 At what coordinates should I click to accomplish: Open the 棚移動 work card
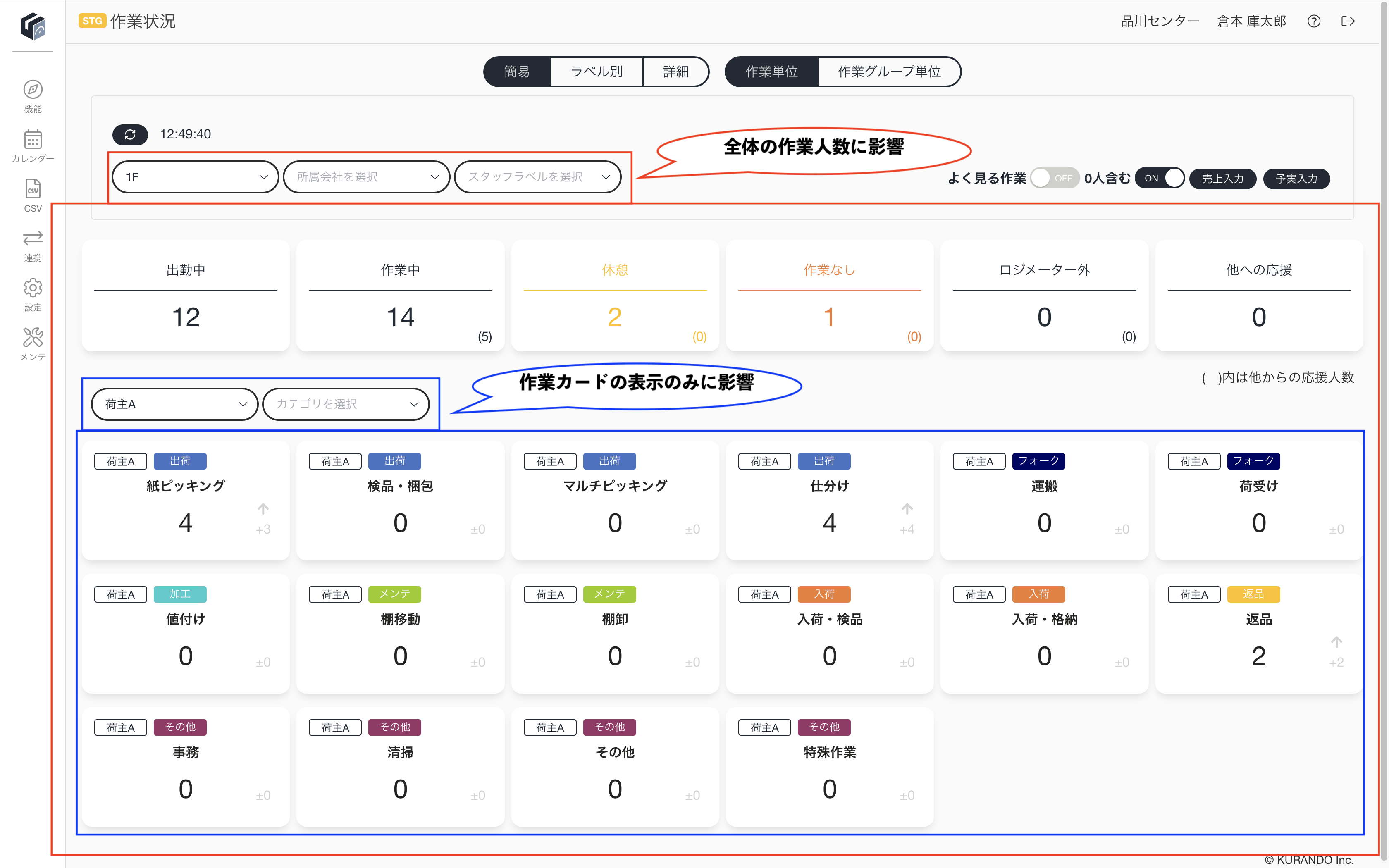[400, 634]
